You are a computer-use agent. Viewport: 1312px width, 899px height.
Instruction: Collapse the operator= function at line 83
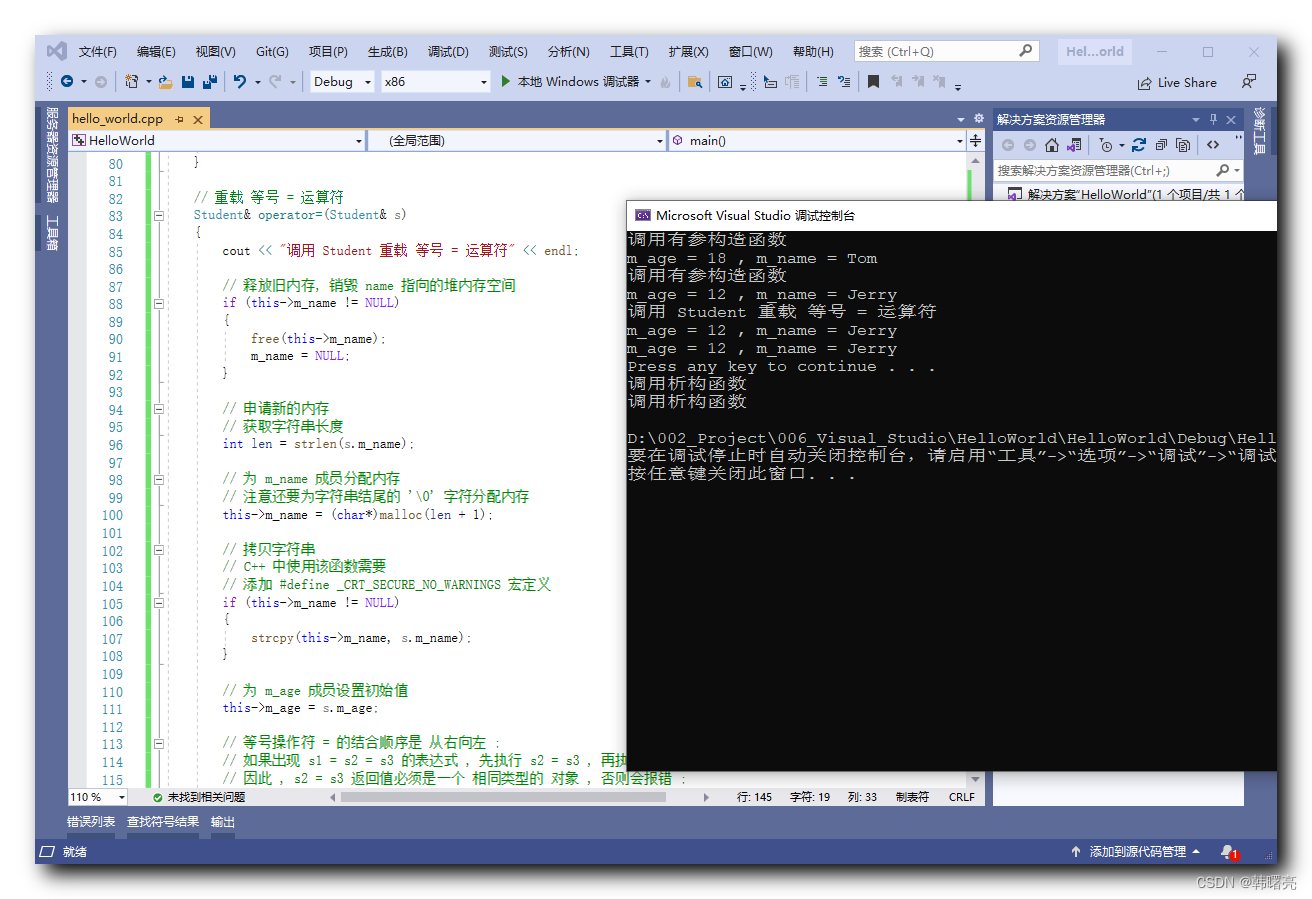pos(158,215)
